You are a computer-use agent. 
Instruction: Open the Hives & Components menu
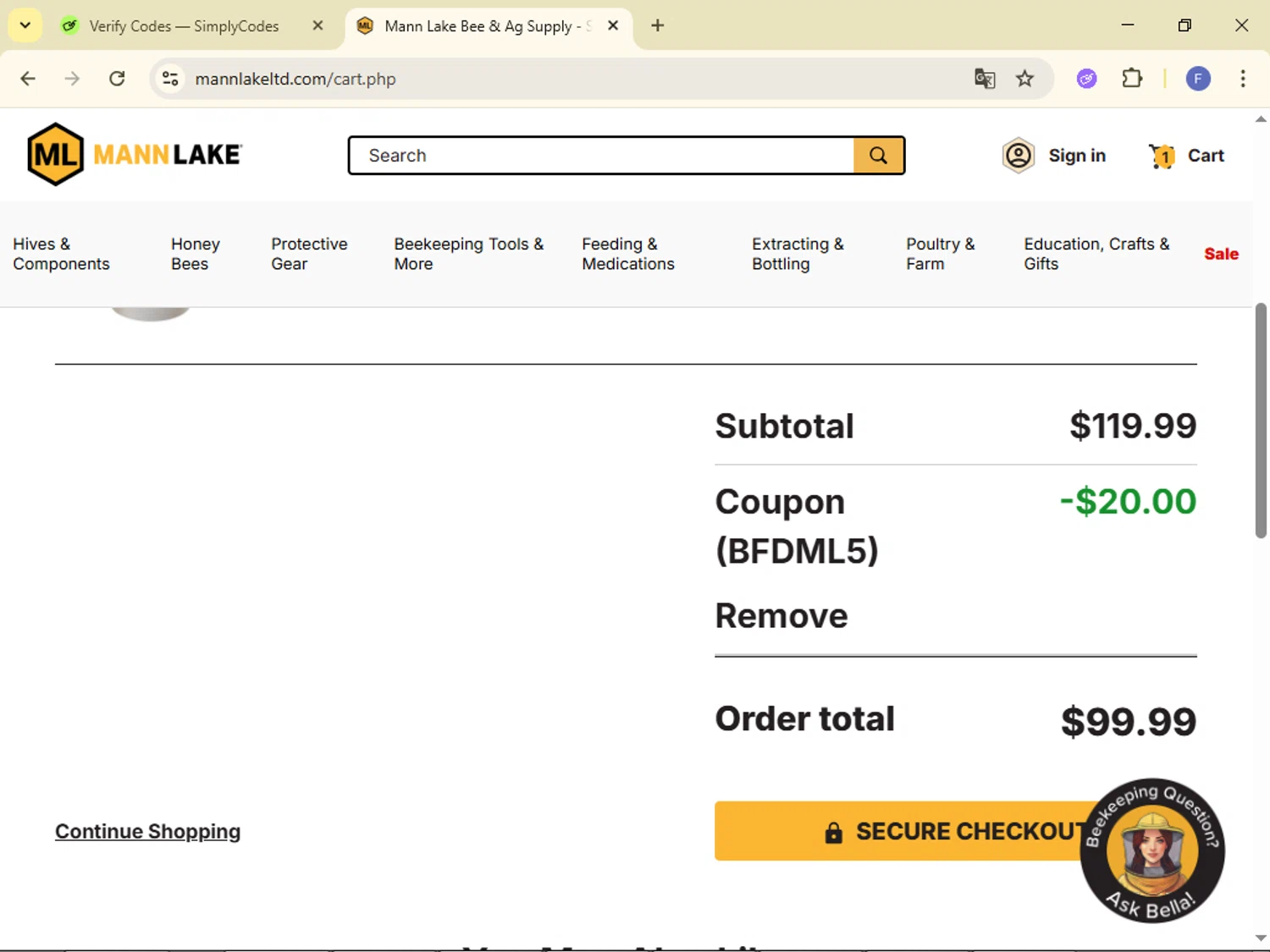pos(61,254)
